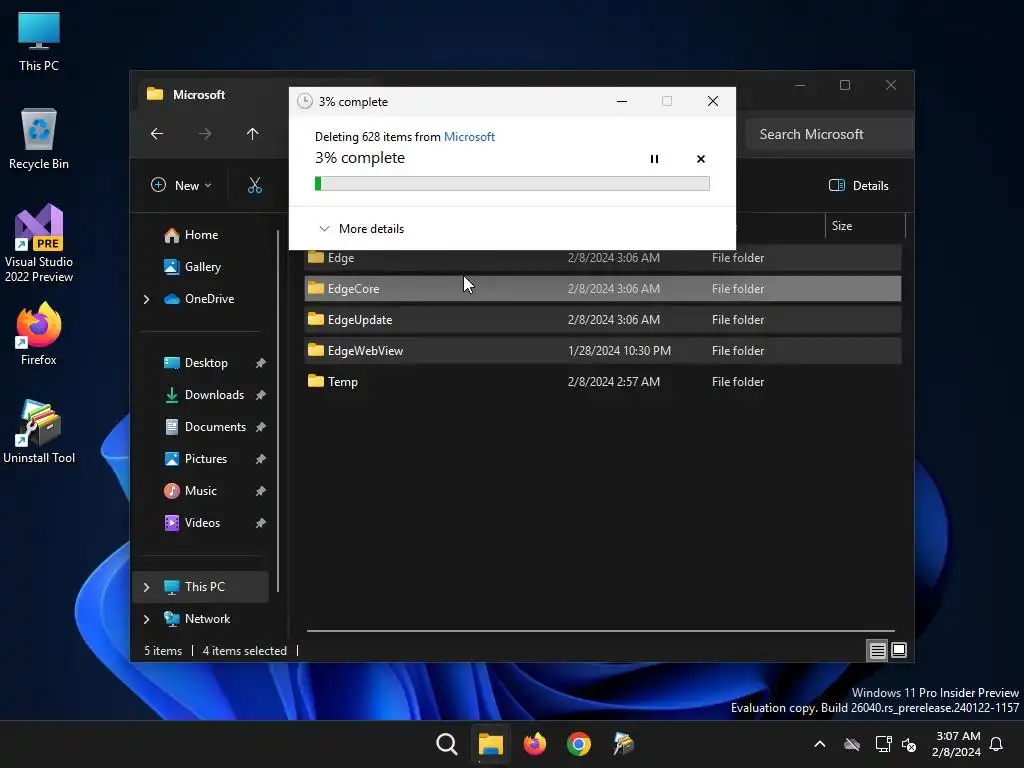Click the pin icon beside Music
Viewport: 1024px width, 768px height.
(x=261, y=491)
